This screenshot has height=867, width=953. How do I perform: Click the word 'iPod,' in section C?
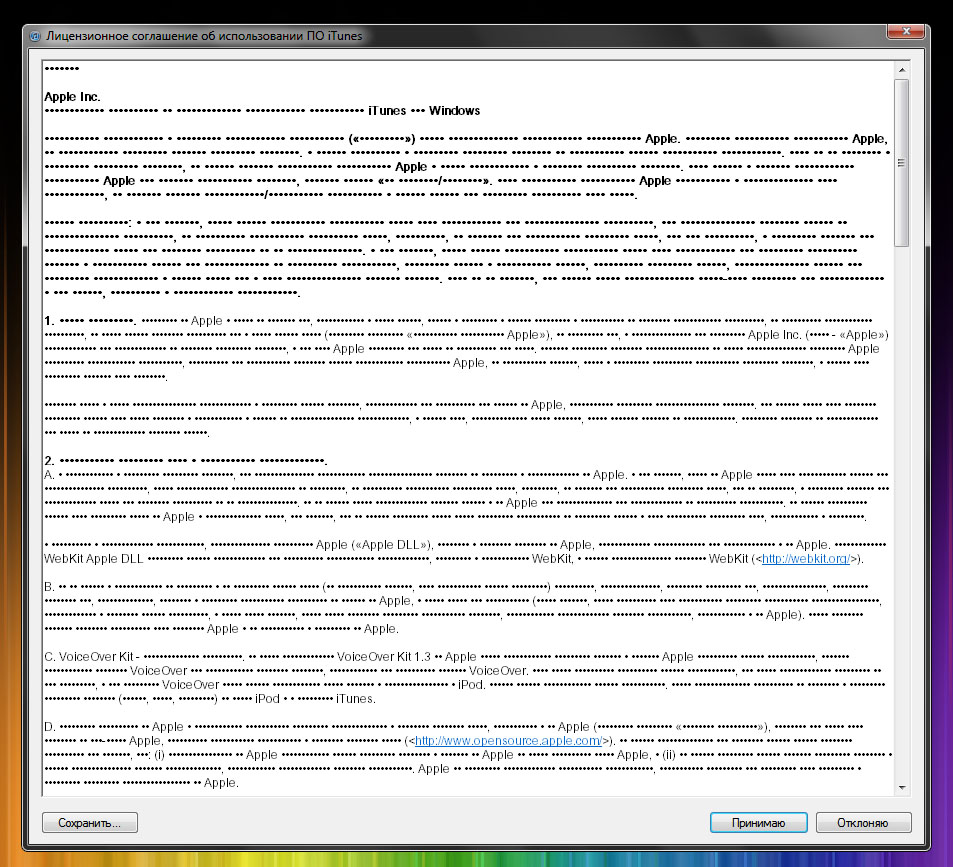[472, 684]
